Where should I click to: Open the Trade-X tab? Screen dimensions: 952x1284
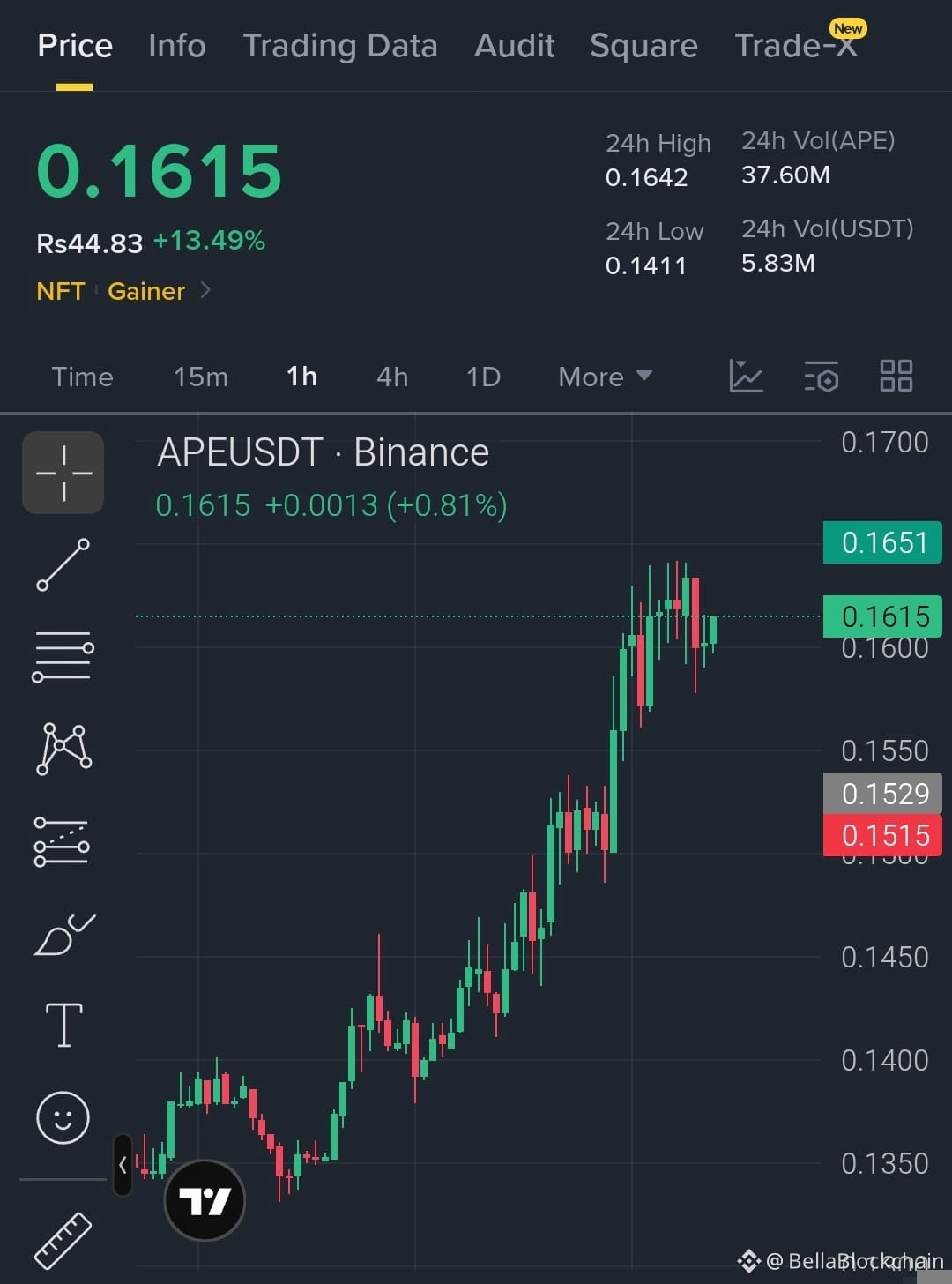point(796,46)
